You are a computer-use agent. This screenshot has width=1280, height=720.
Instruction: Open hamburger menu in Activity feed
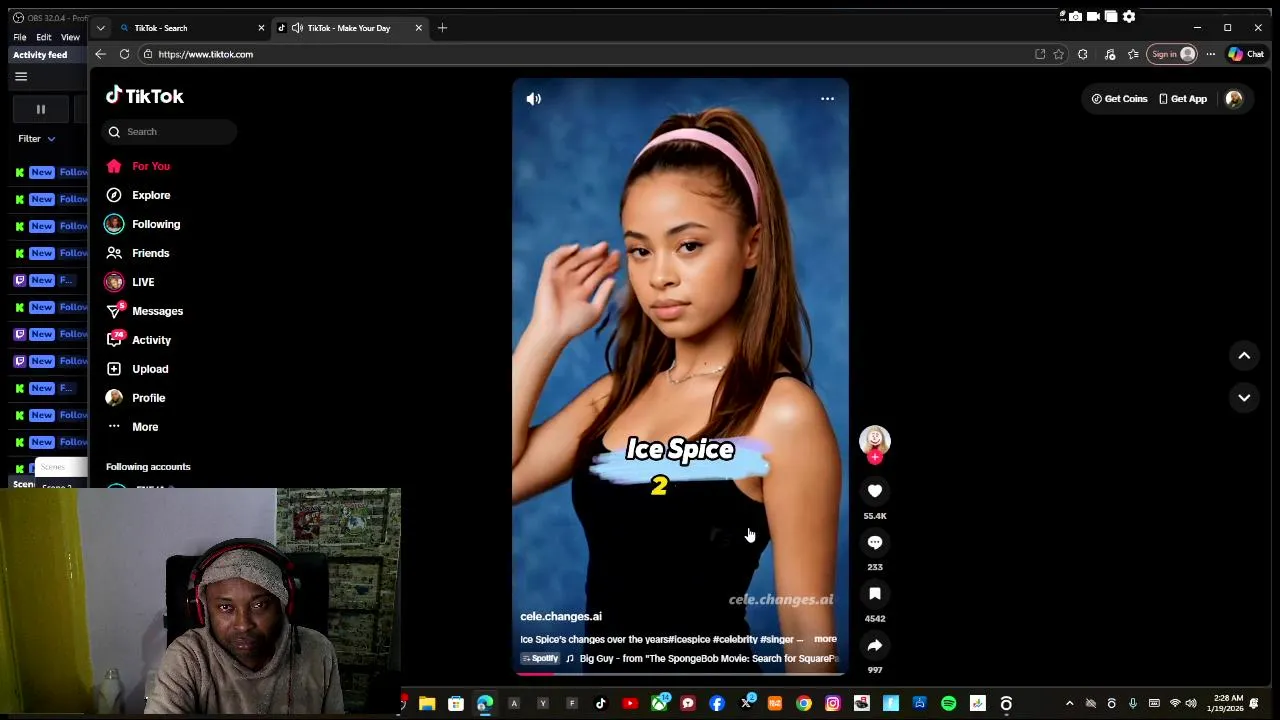pyautogui.click(x=21, y=77)
